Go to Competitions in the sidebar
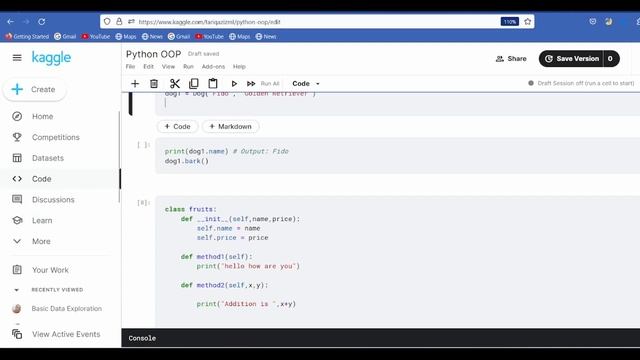Screen dimensions: 640x360 [x=56, y=137]
